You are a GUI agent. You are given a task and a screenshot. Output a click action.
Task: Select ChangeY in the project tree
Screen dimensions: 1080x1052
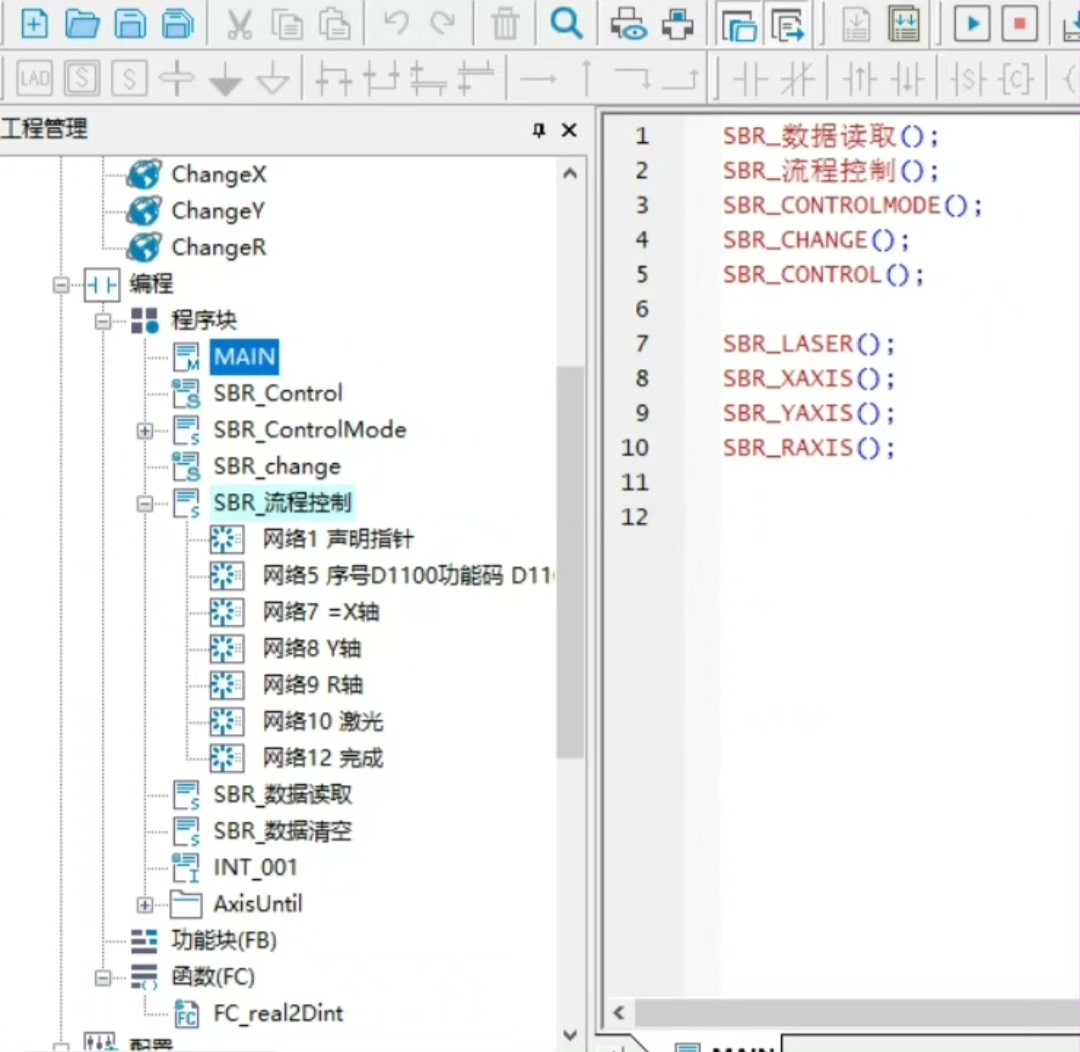pos(218,211)
